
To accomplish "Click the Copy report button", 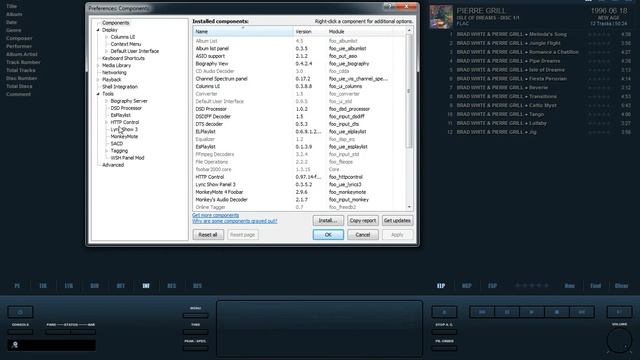I will [x=362, y=220].
